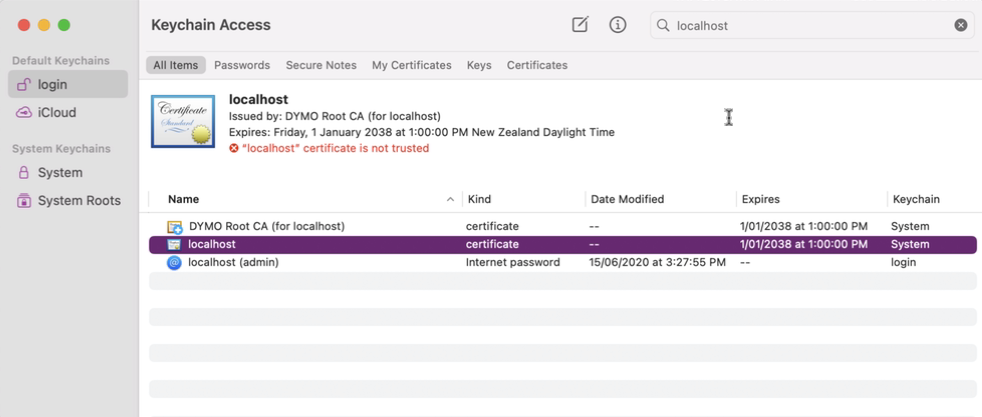Click the search magnifier icon
The height and width of the screenshot is (417, 982).
pos(663,26)
